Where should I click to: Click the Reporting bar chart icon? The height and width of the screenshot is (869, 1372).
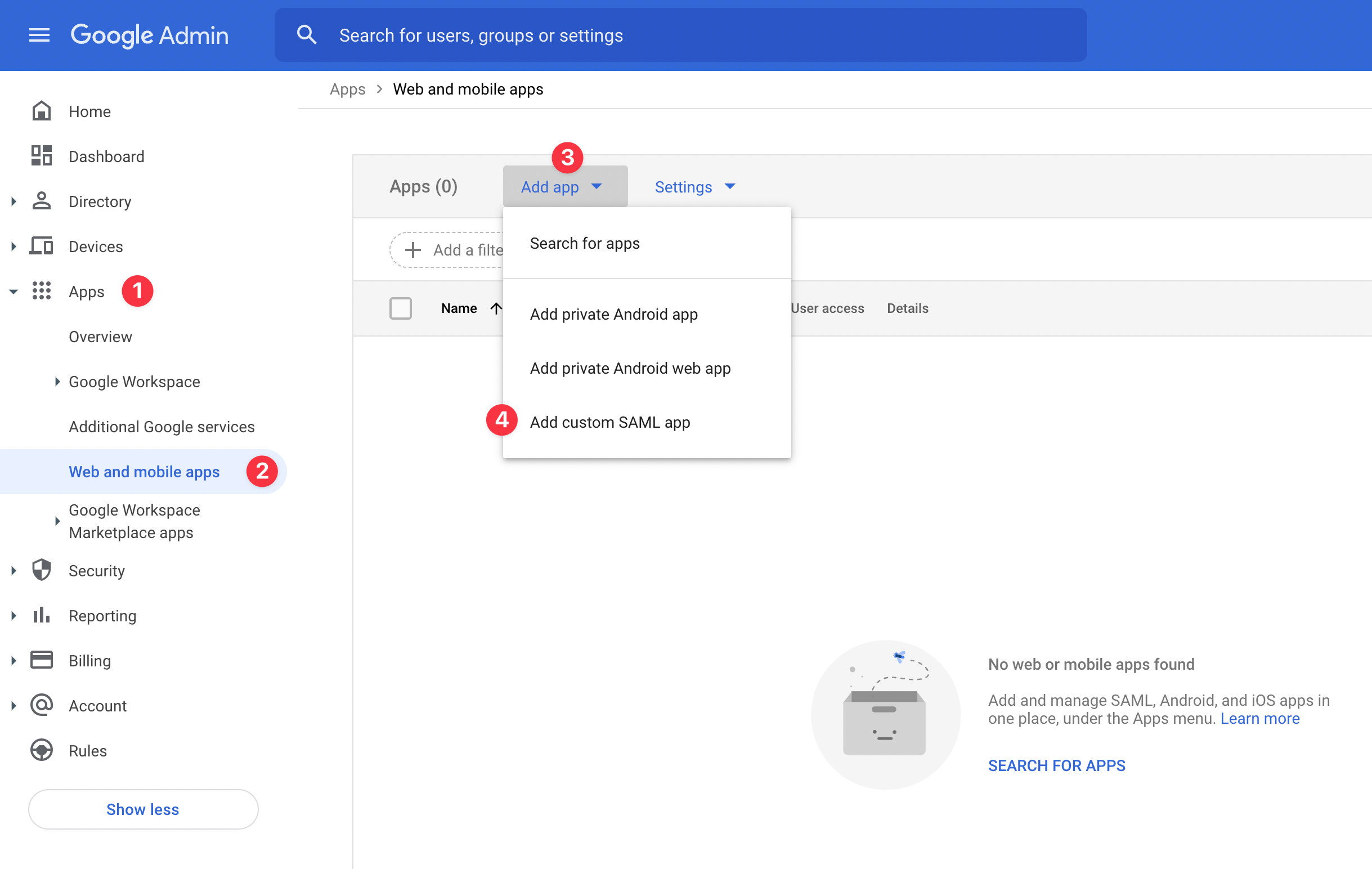pos(42,615)
